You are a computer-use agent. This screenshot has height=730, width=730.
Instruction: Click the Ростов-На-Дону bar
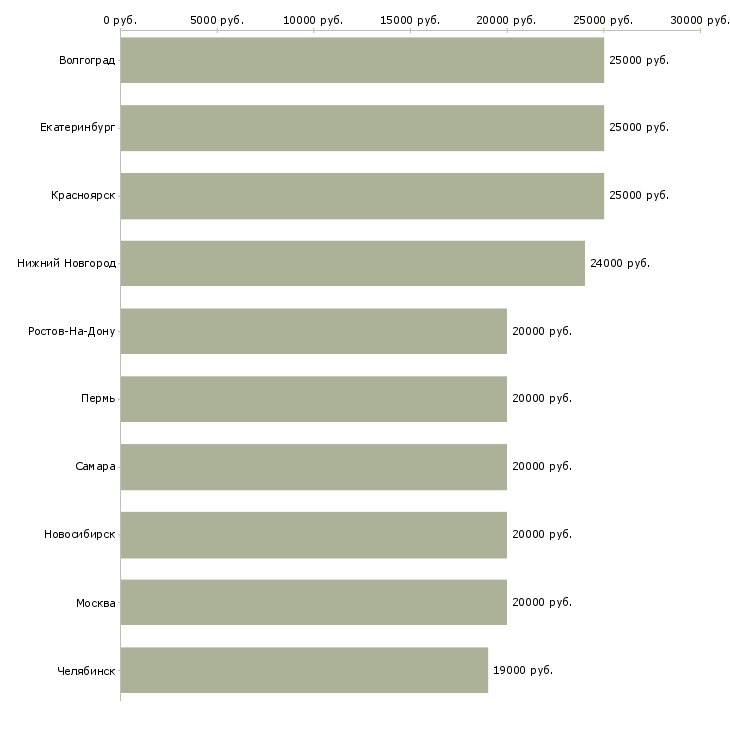314,331
